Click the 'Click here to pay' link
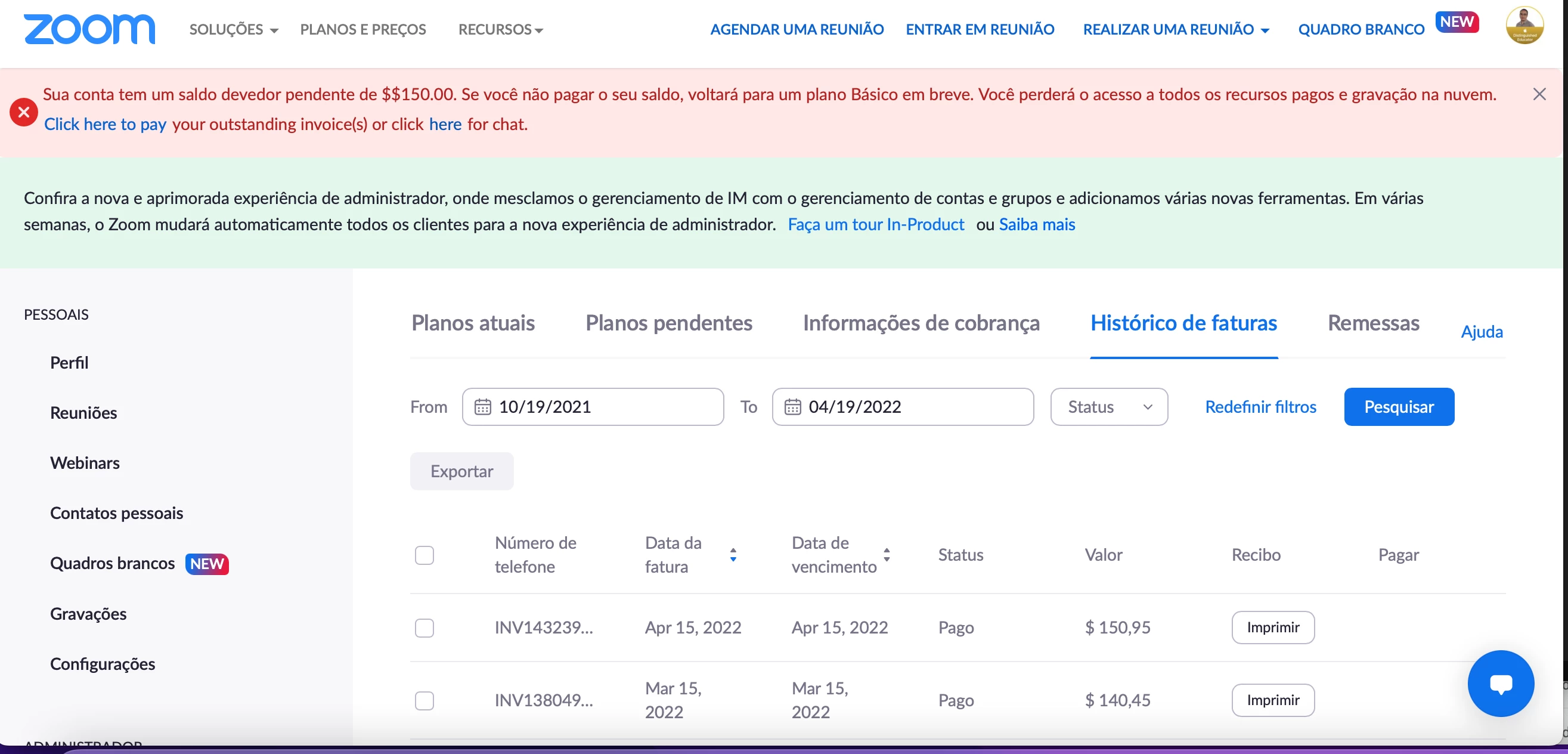The height and width of the screenshot is (754, 1568). [x=106, y=124]
